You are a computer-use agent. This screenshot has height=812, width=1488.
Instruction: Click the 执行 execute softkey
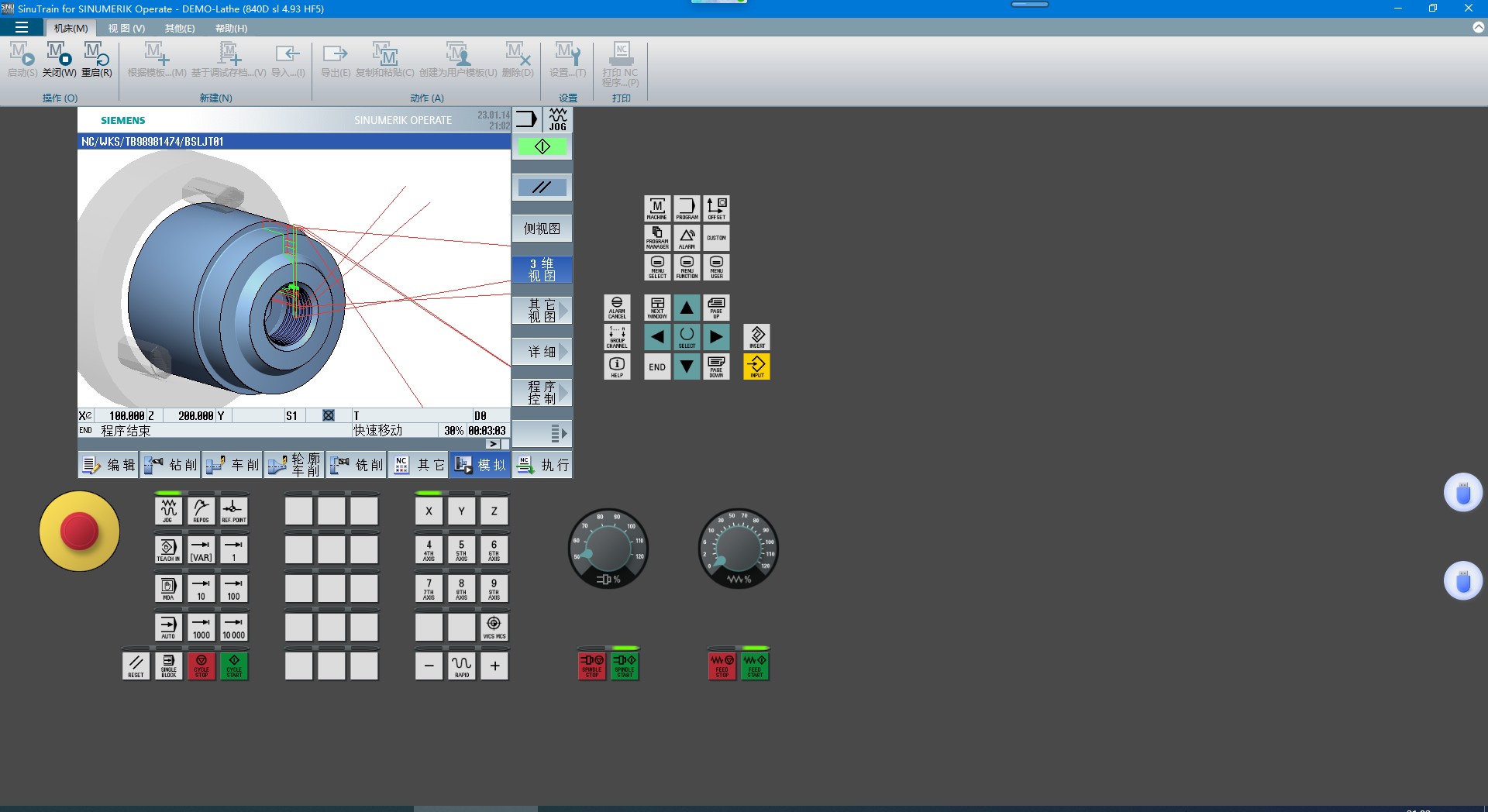[542, 465]
